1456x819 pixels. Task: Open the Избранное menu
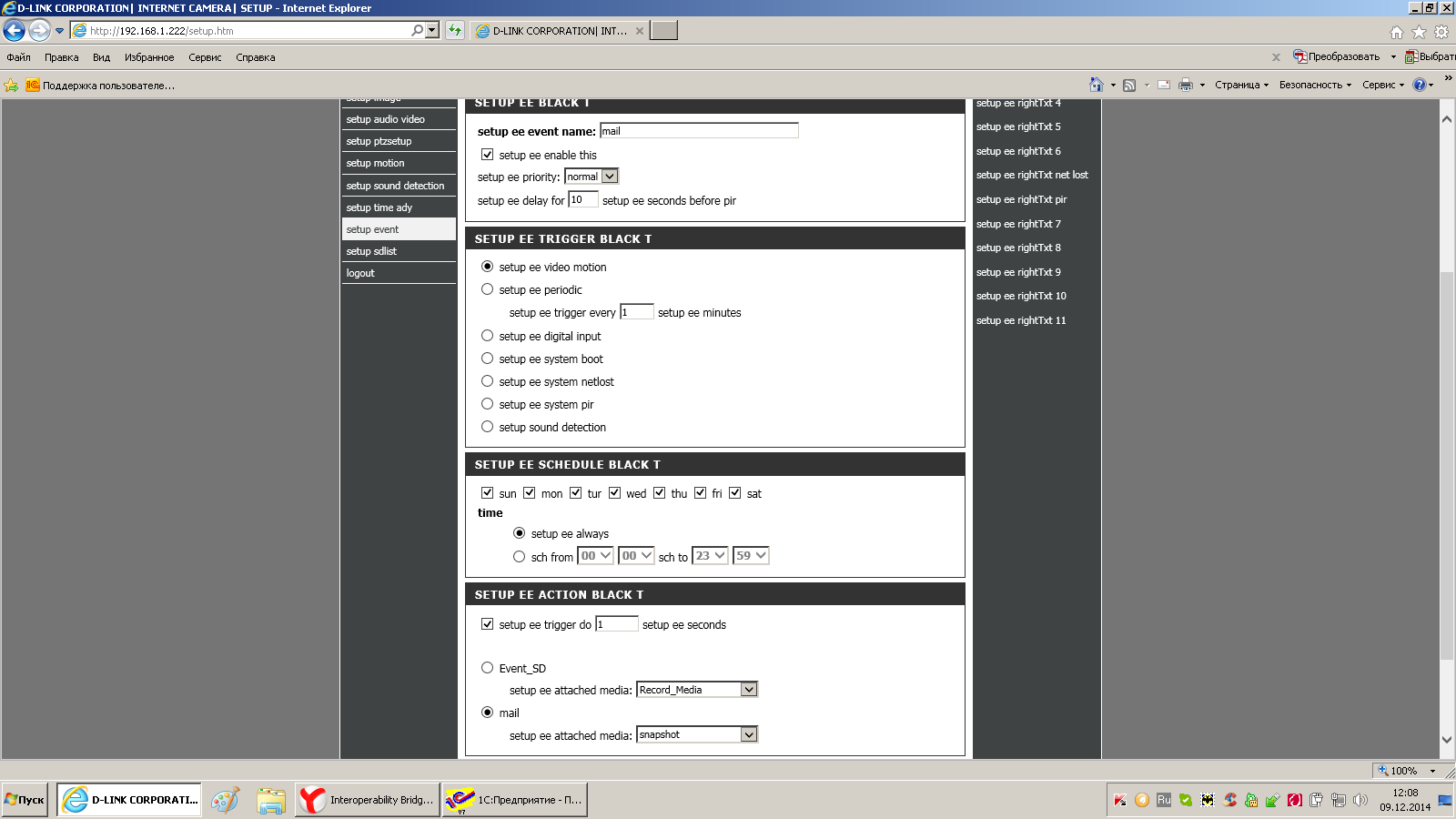[149, 57]
